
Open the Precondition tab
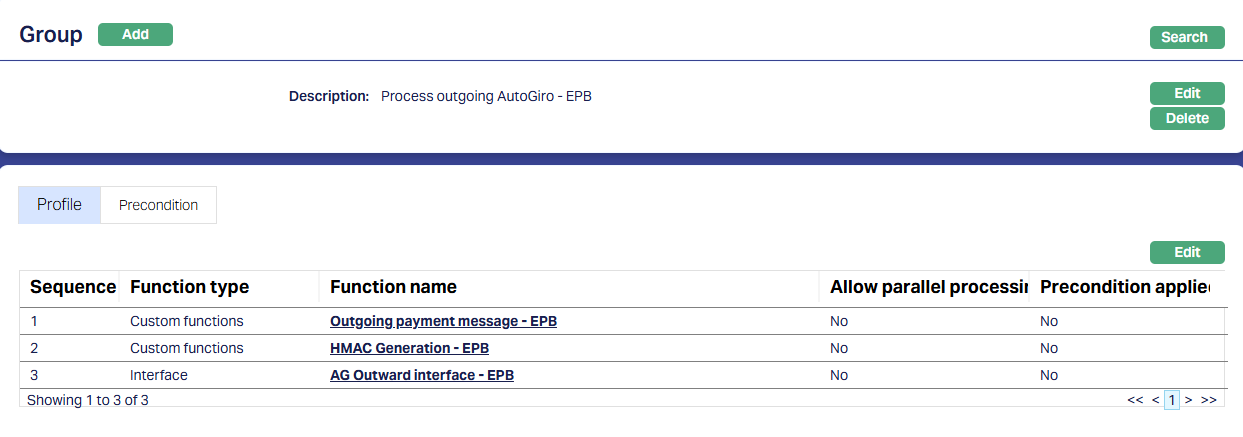tap(158, 205)
